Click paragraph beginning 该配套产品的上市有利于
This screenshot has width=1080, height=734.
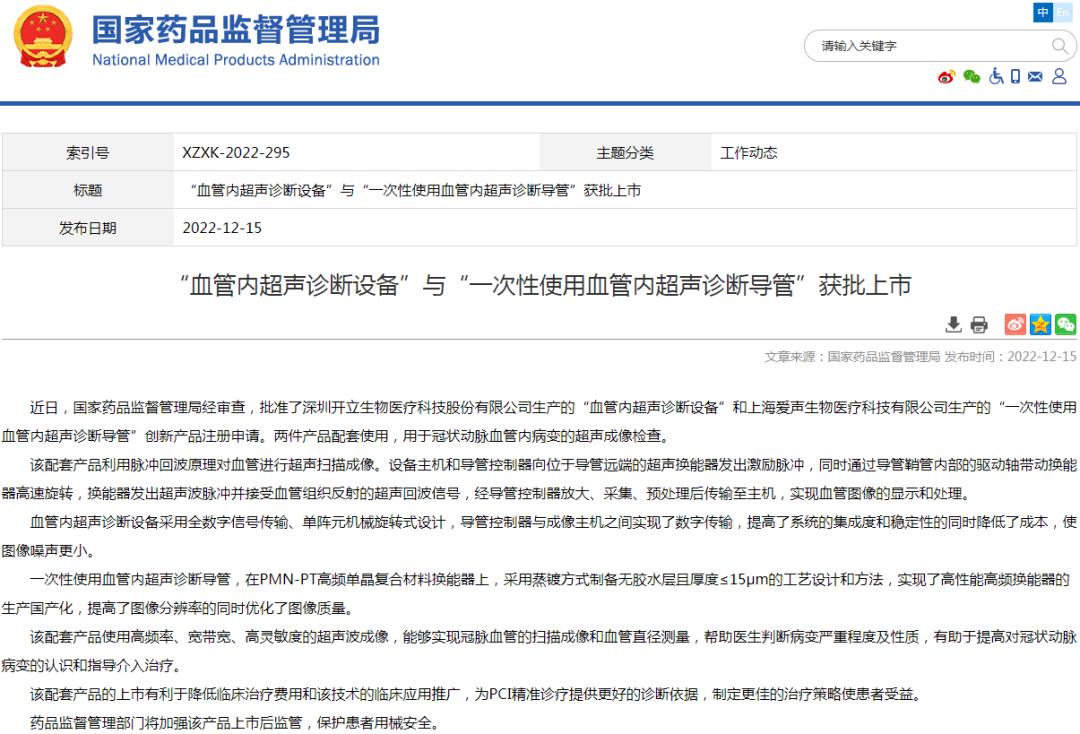pos(475,694)
